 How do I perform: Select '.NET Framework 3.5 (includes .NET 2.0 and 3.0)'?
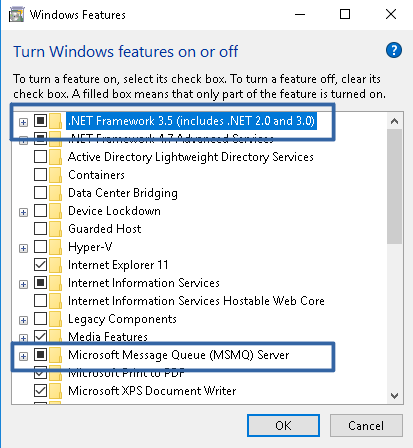tap(191, 121)
